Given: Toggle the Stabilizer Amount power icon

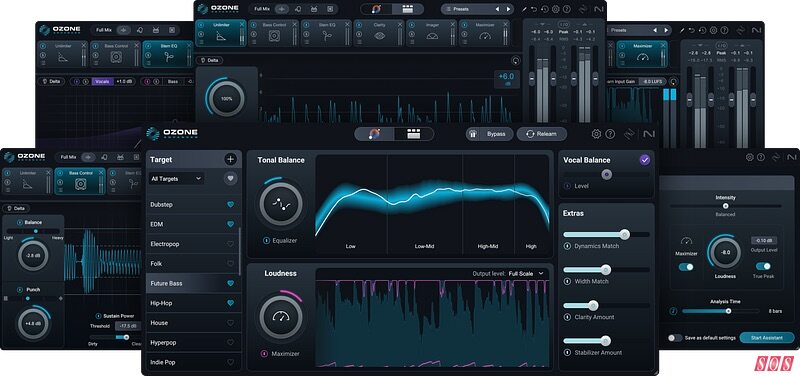Looking at the screenshot, I should click(567, 353).
